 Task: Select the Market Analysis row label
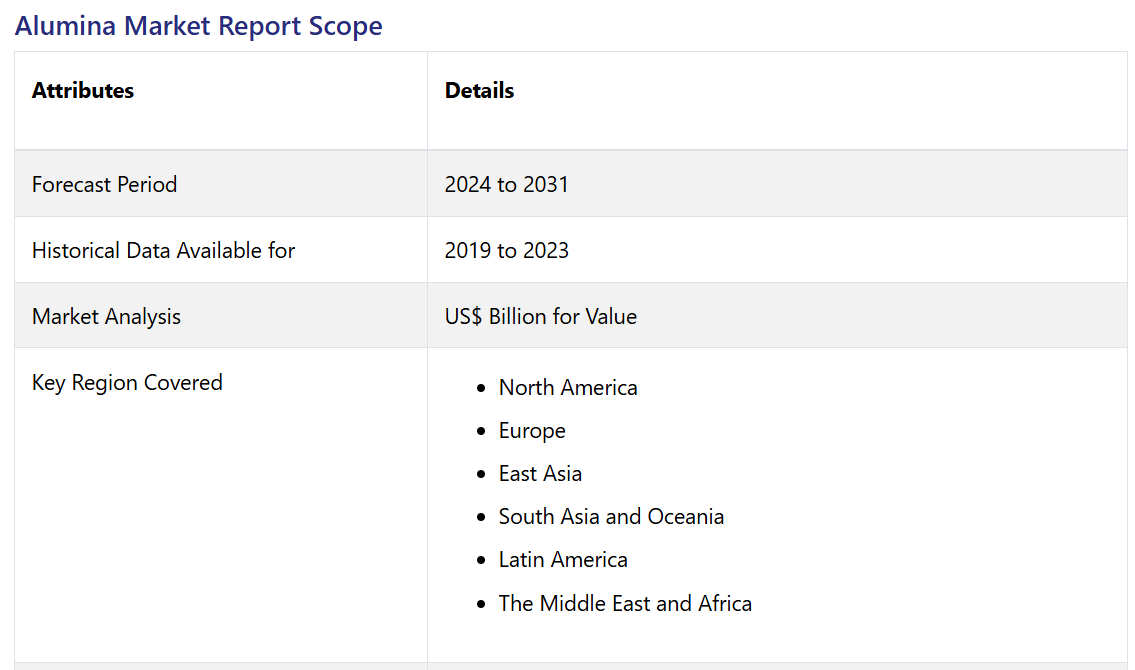(106, 316)
